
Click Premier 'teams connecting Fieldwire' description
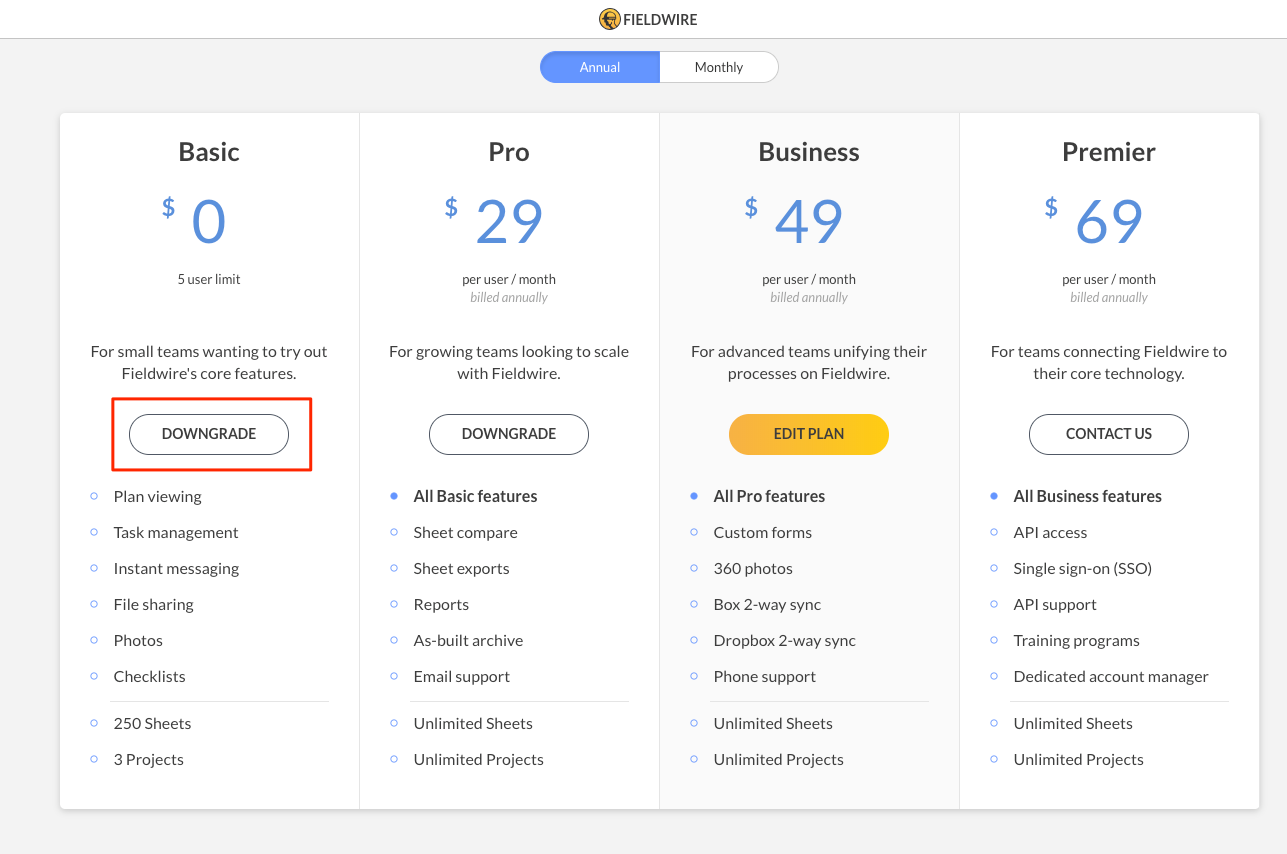coord(1109,362)
